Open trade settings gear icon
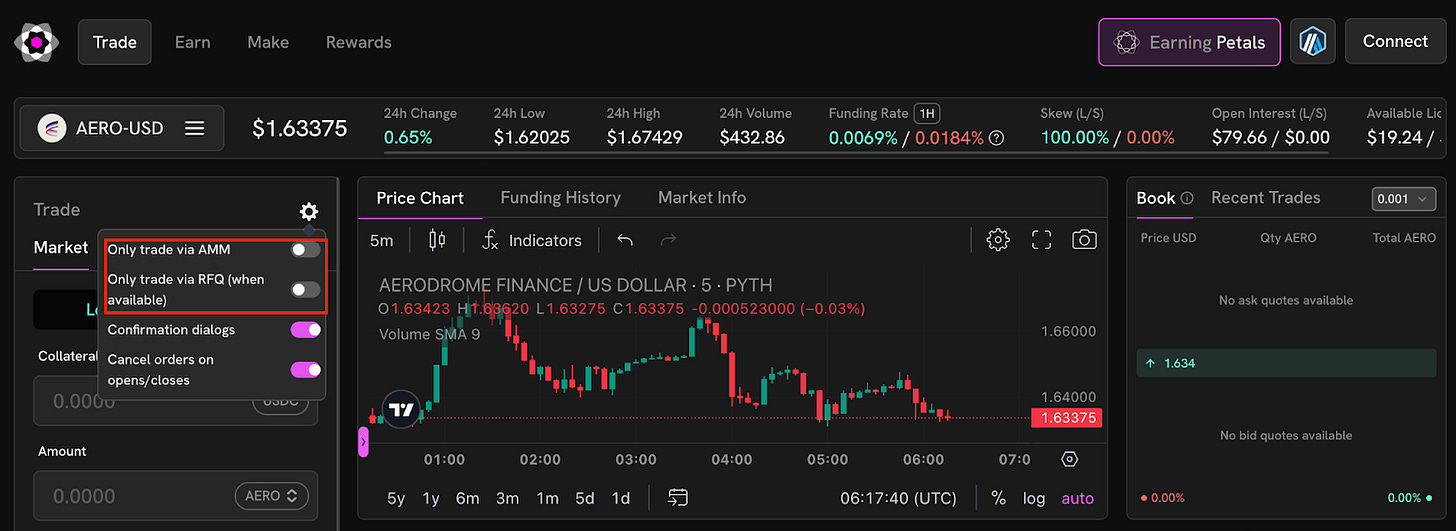 (309, 211)
